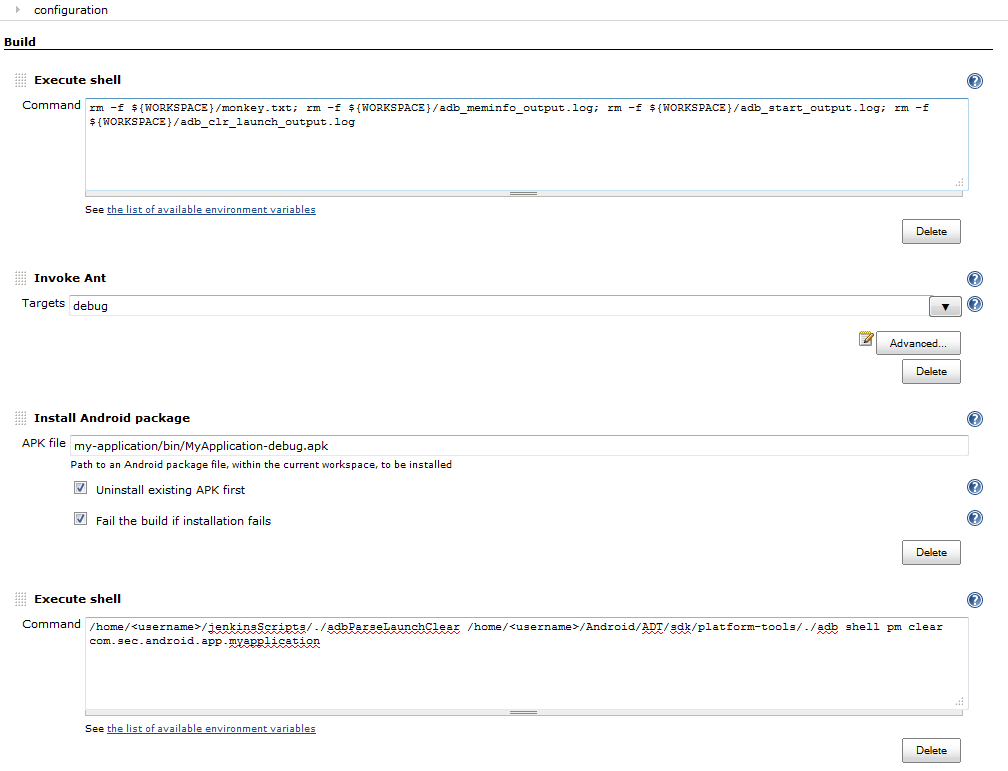This screenshot has height=771, width=1008.
Task: Delete the adbParseLaunchClear Execute shell step
Action: 931,750
